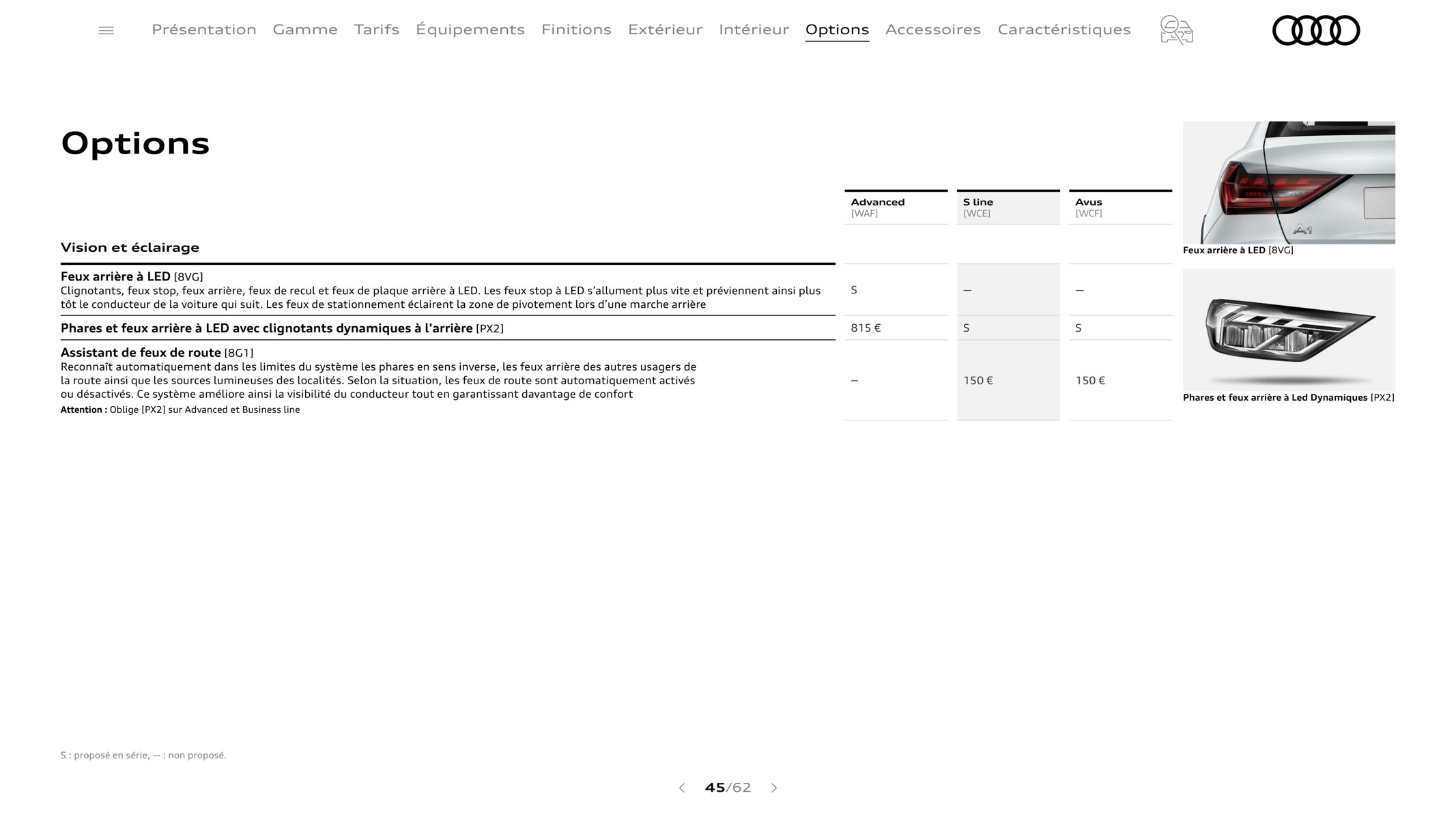The image size is (1456, 819).
Task: Click the LED rear light photo
Action: 1289,183
